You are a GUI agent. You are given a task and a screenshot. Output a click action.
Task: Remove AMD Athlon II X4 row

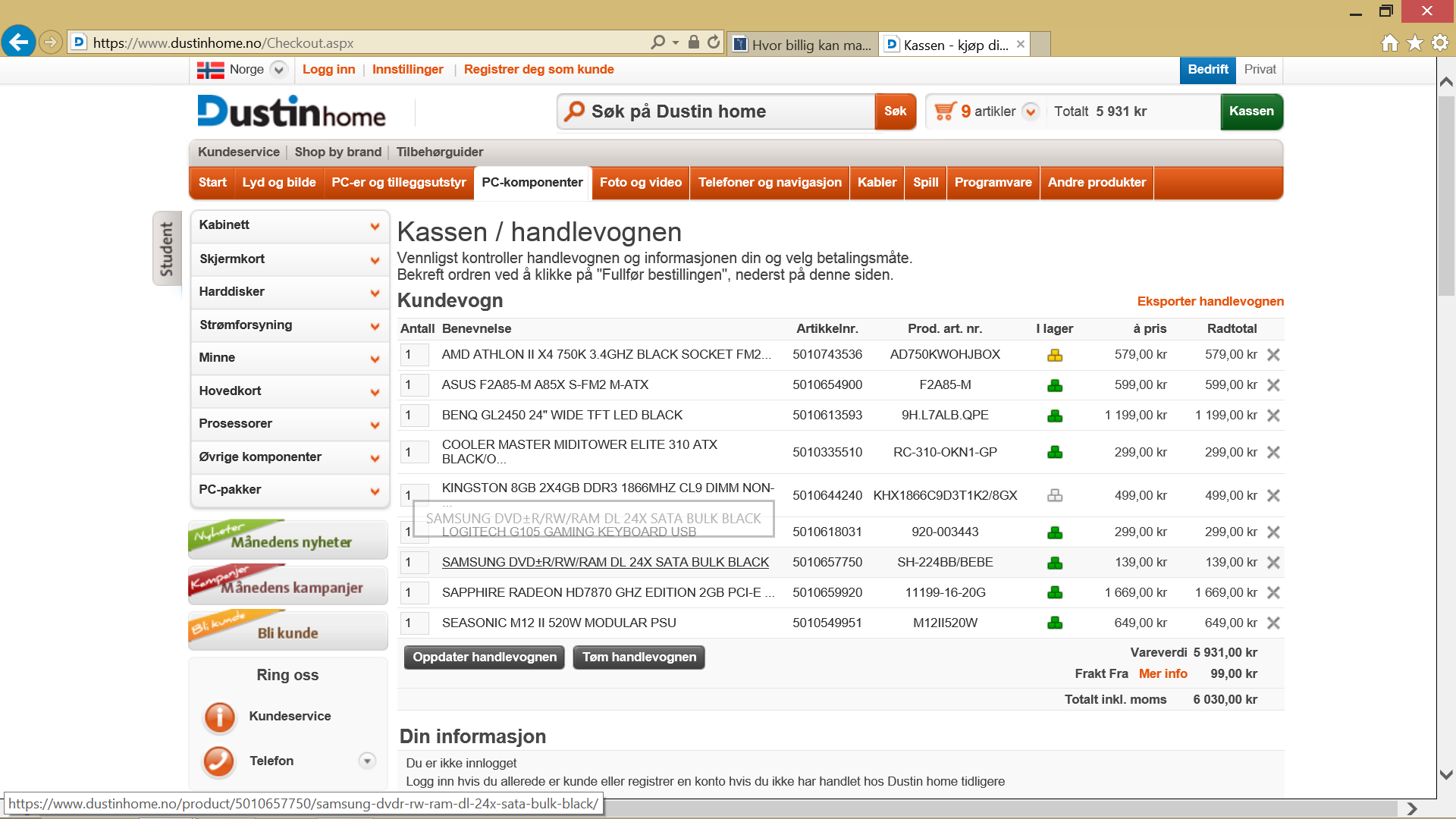(1273, 354)
